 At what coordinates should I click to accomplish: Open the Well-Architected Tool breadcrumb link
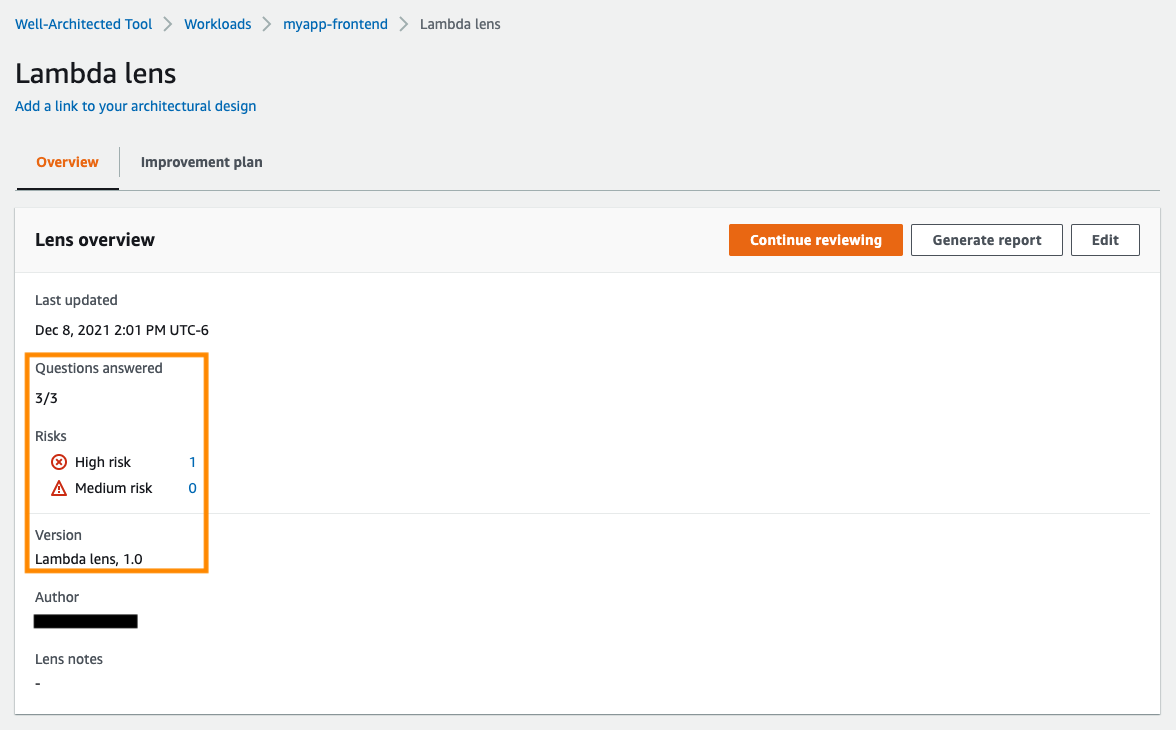pos(83,24)
